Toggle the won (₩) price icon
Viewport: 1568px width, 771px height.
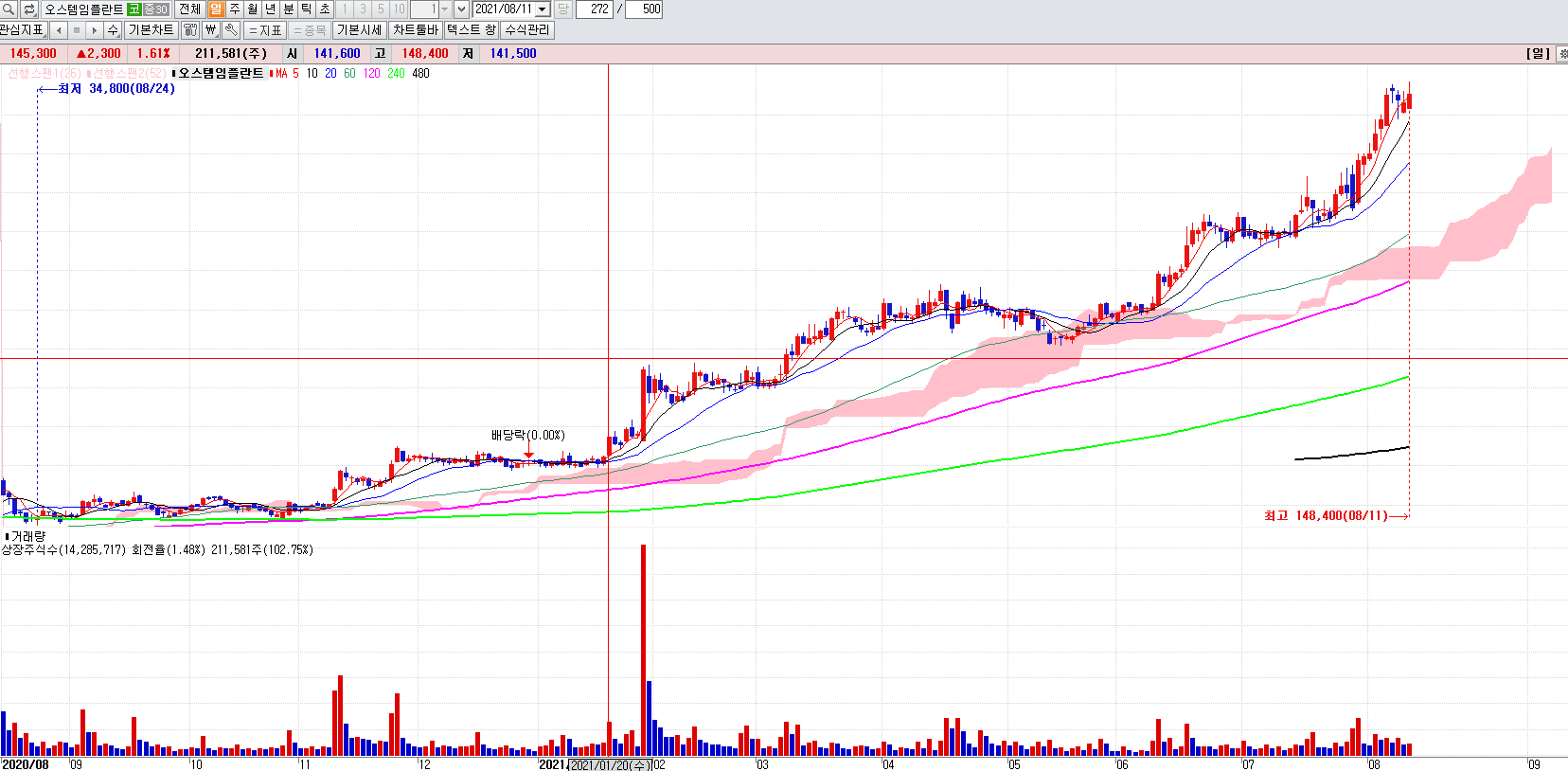210,30
